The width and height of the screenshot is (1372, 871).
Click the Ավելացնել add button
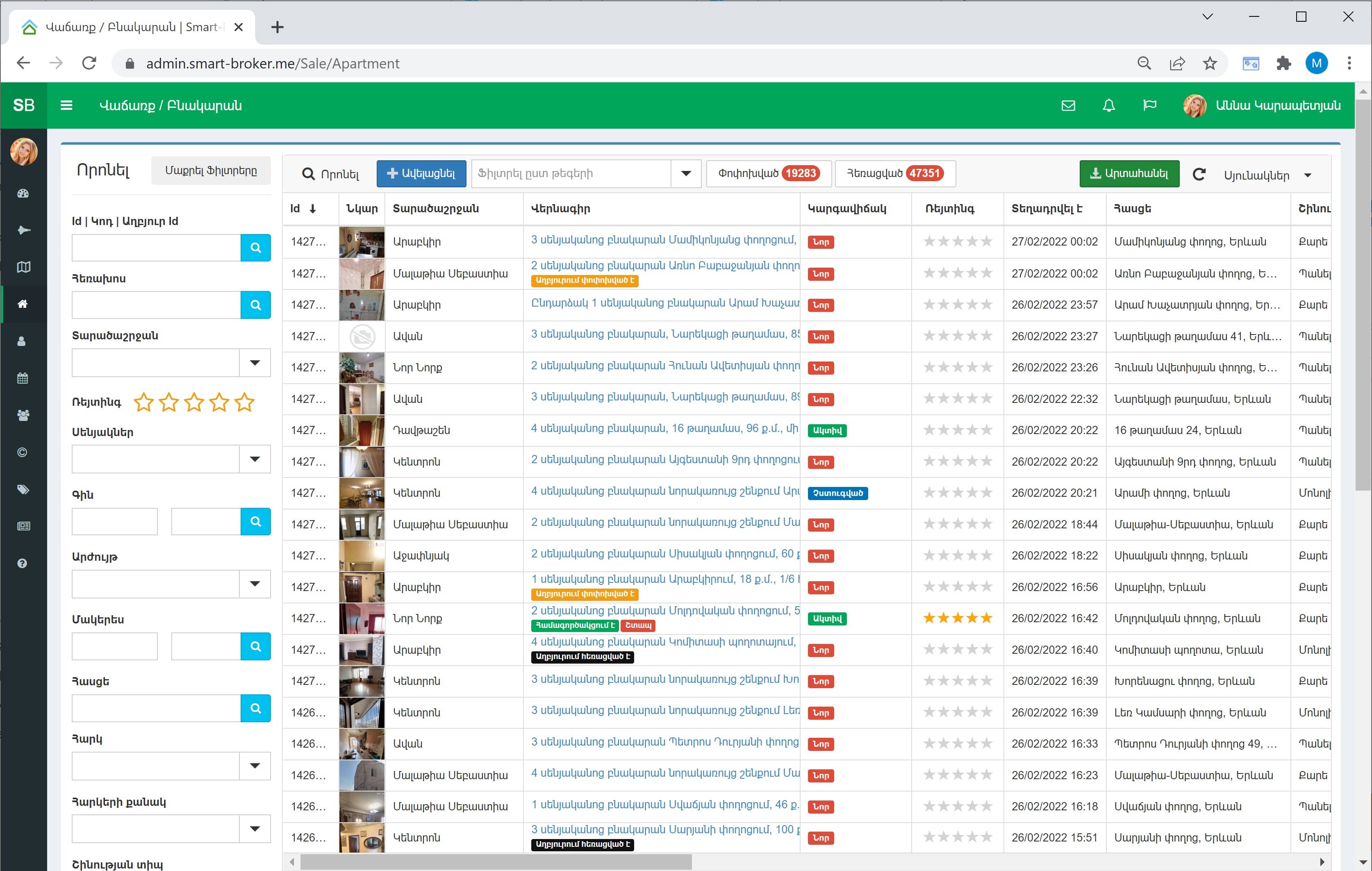click(x=421, y=174)
